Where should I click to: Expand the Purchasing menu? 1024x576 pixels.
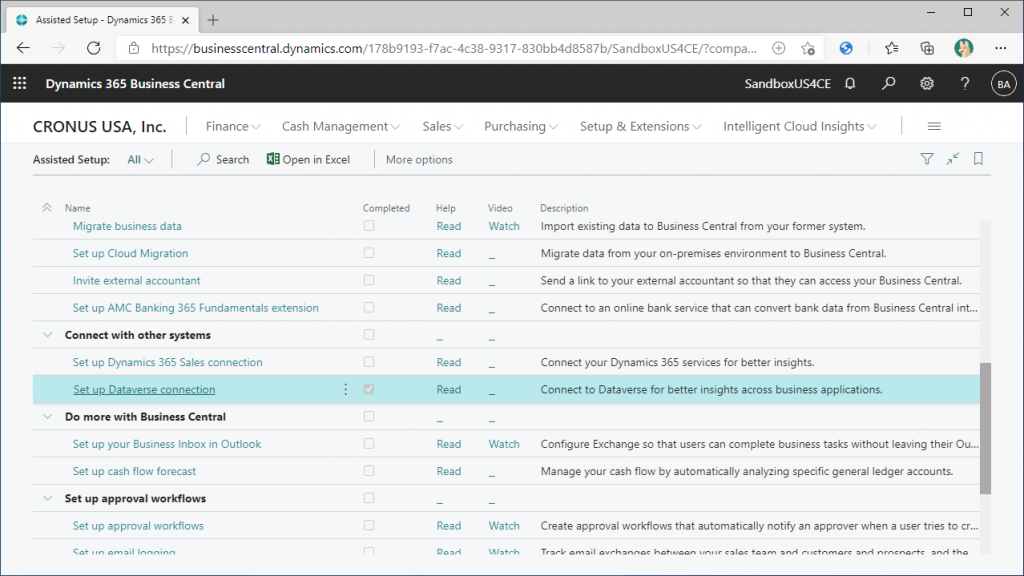click(x=521, y=126)
